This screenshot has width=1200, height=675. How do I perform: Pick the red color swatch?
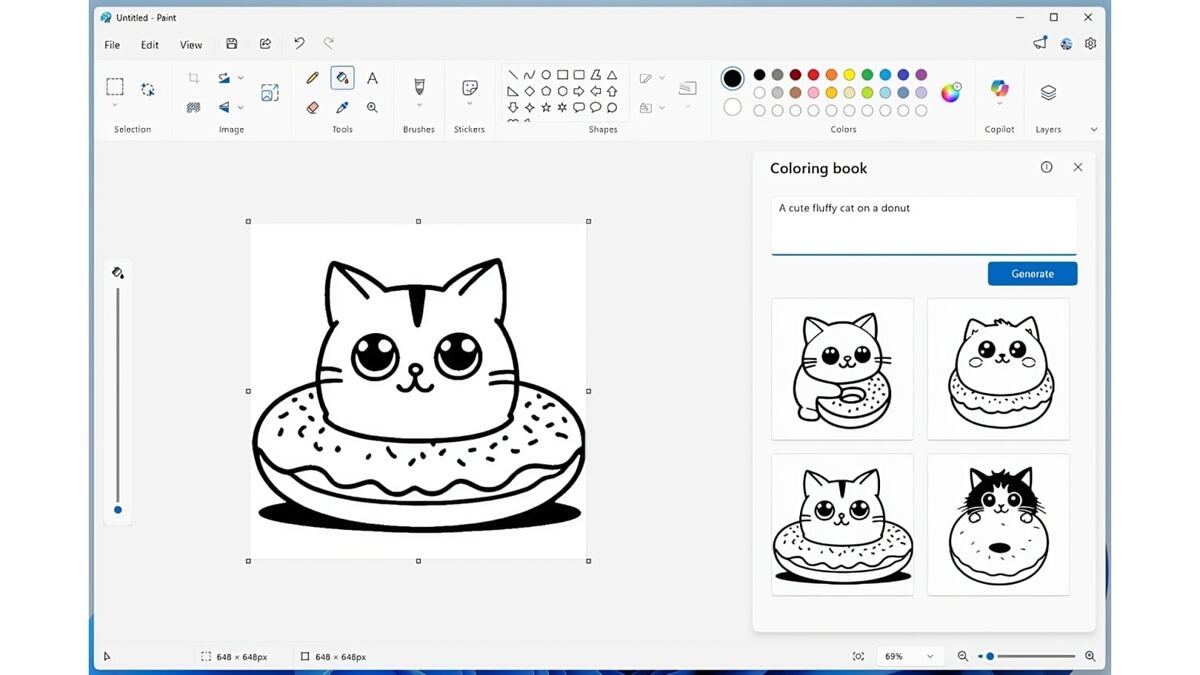[x=814, y=76]
